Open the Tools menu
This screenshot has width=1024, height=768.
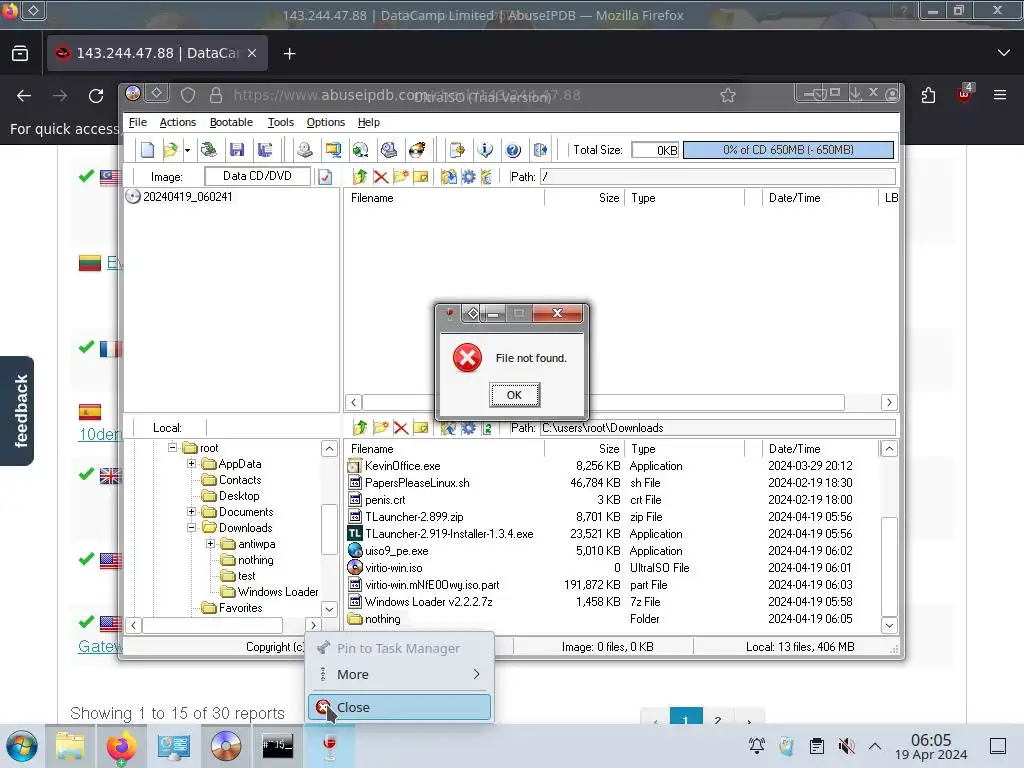pos(281,122)
